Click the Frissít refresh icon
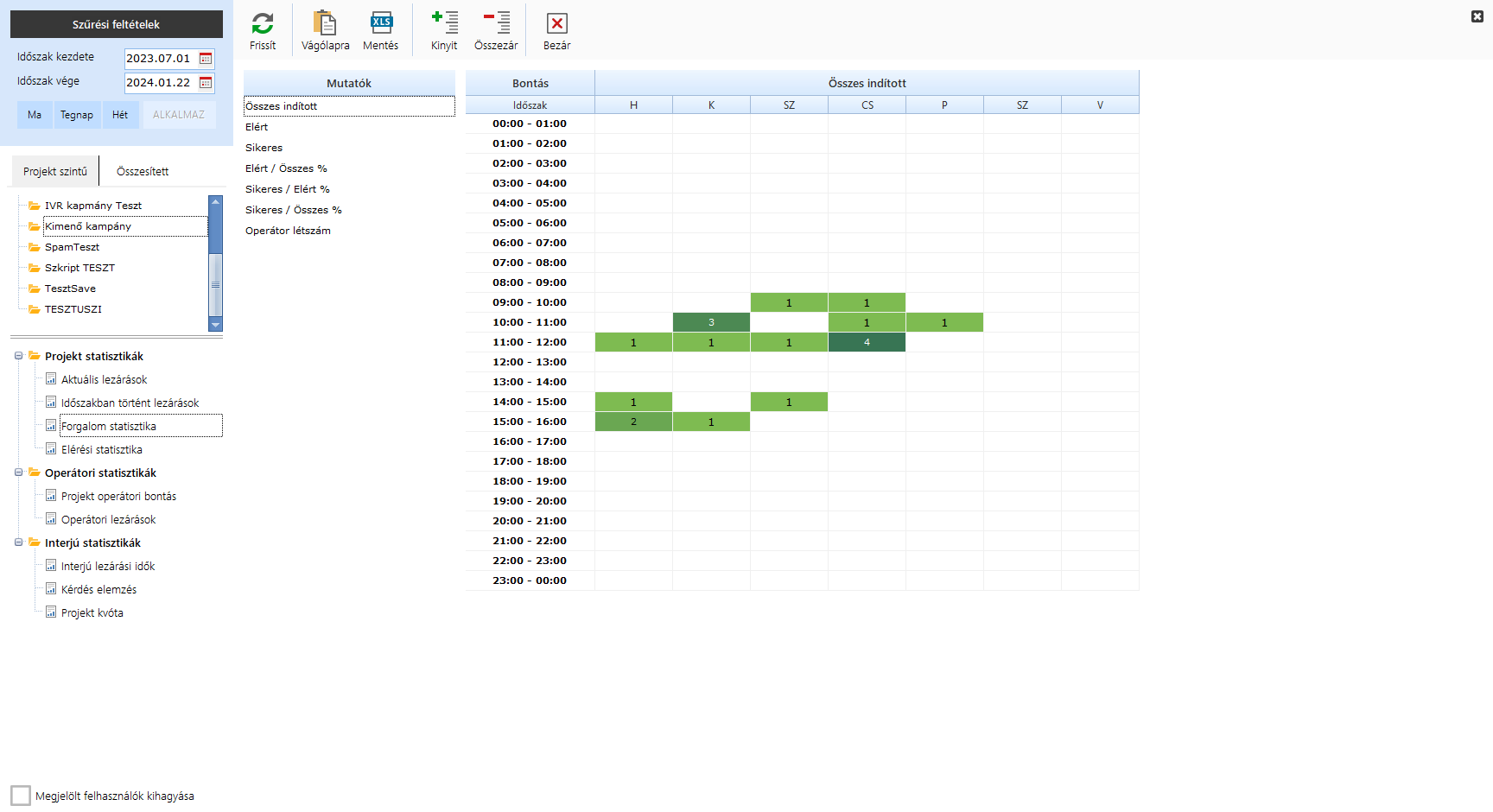This screenshot has width=1493, height=812. [263, 23]
